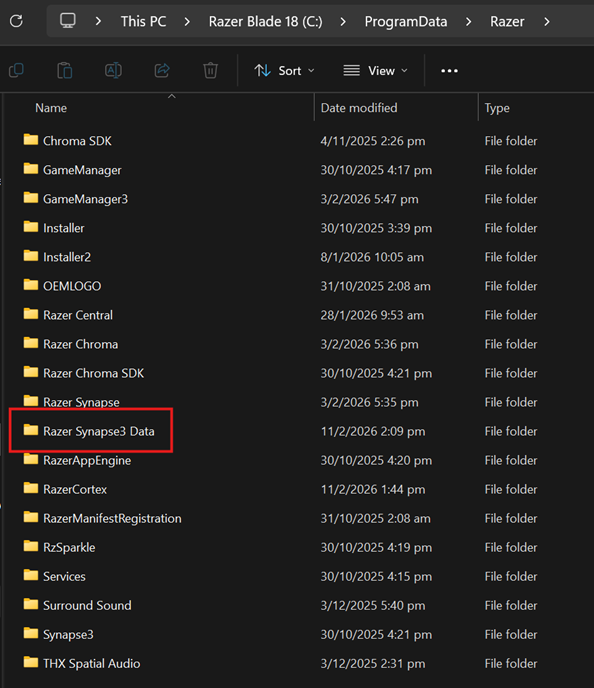
Task: Click the Razer breadcrumb segment
Action: [507, 21]
